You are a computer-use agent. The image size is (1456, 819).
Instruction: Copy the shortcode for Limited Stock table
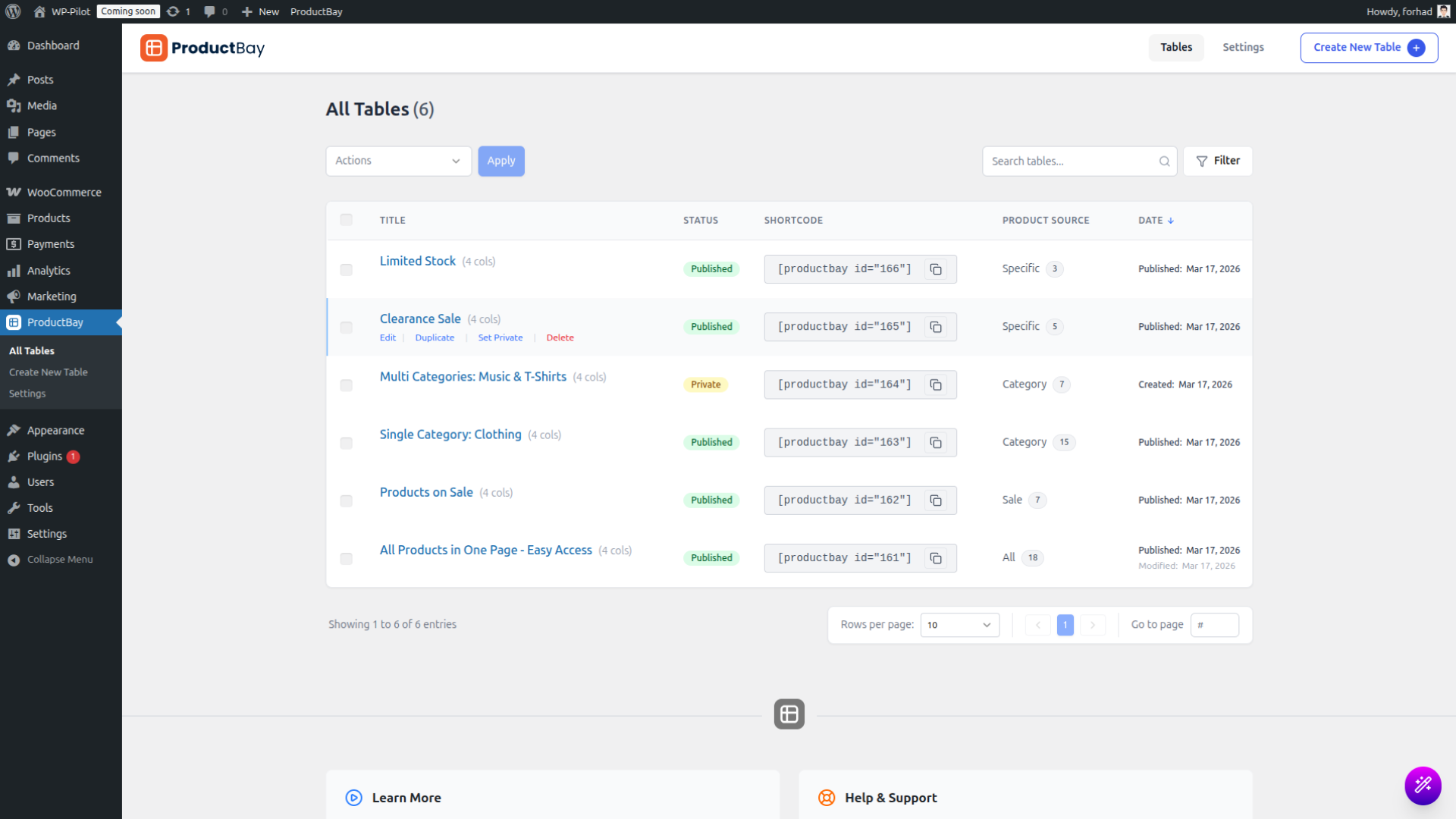point(935,269)
